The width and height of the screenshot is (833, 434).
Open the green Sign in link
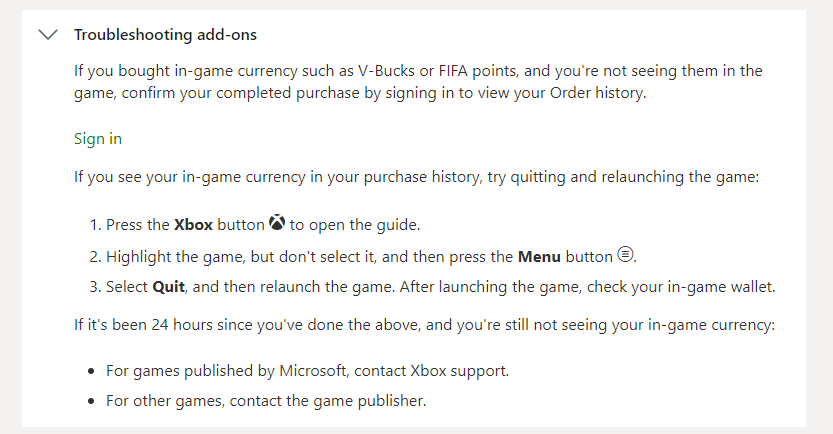(x=98, y=139)
